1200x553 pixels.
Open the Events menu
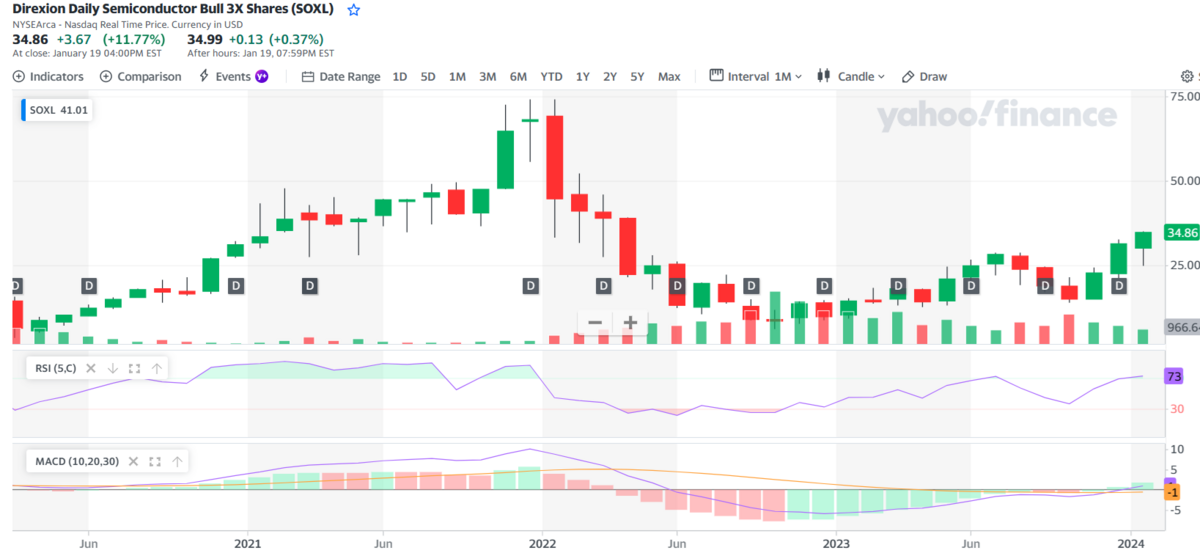(234, 76)
